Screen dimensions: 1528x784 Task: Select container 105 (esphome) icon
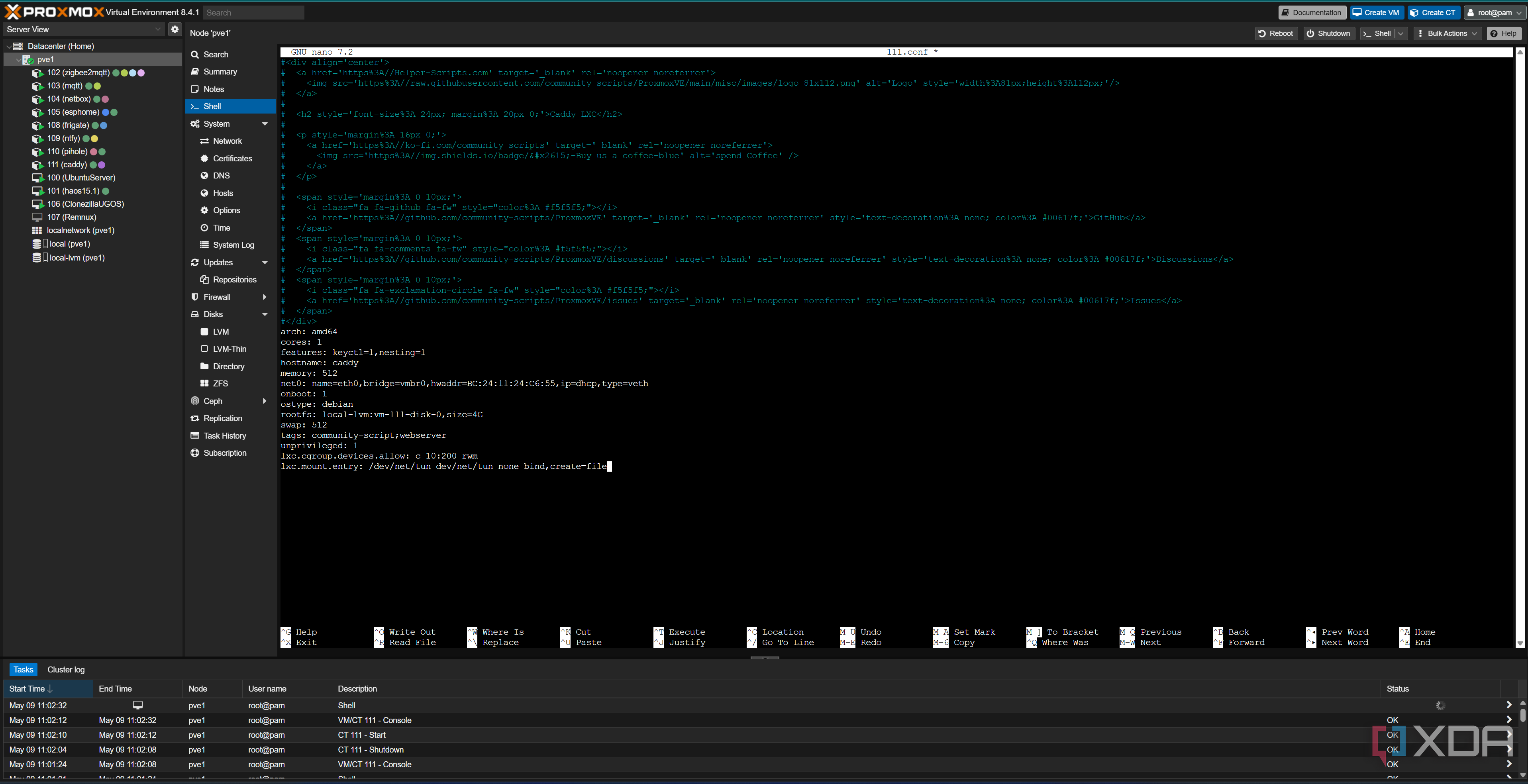coord(37,112)
